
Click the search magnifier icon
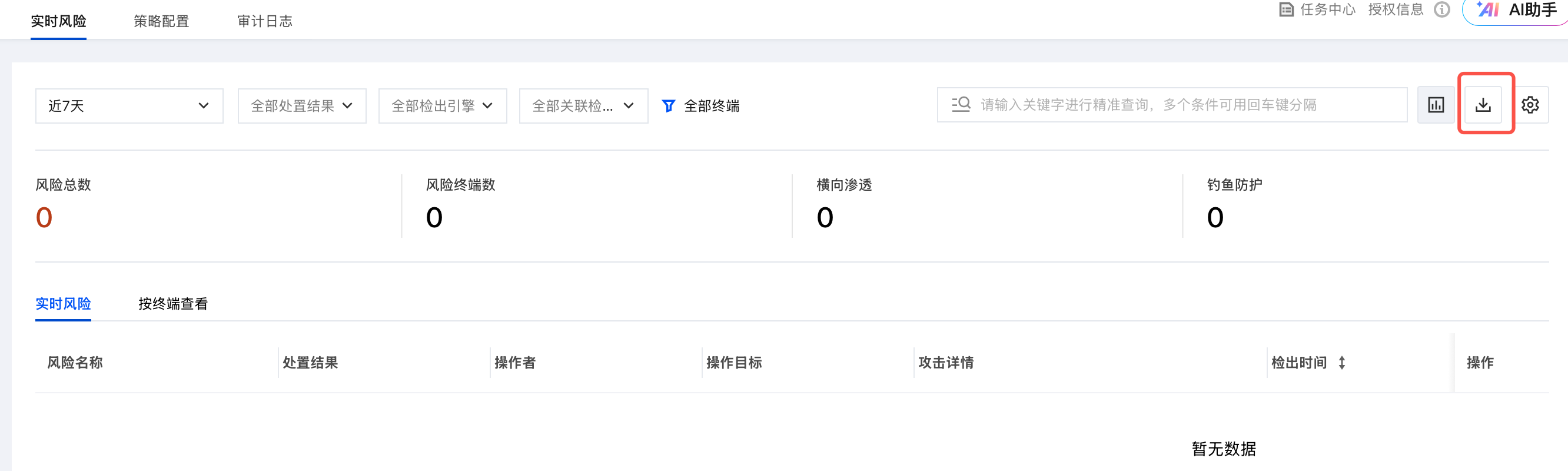[961, 105]
